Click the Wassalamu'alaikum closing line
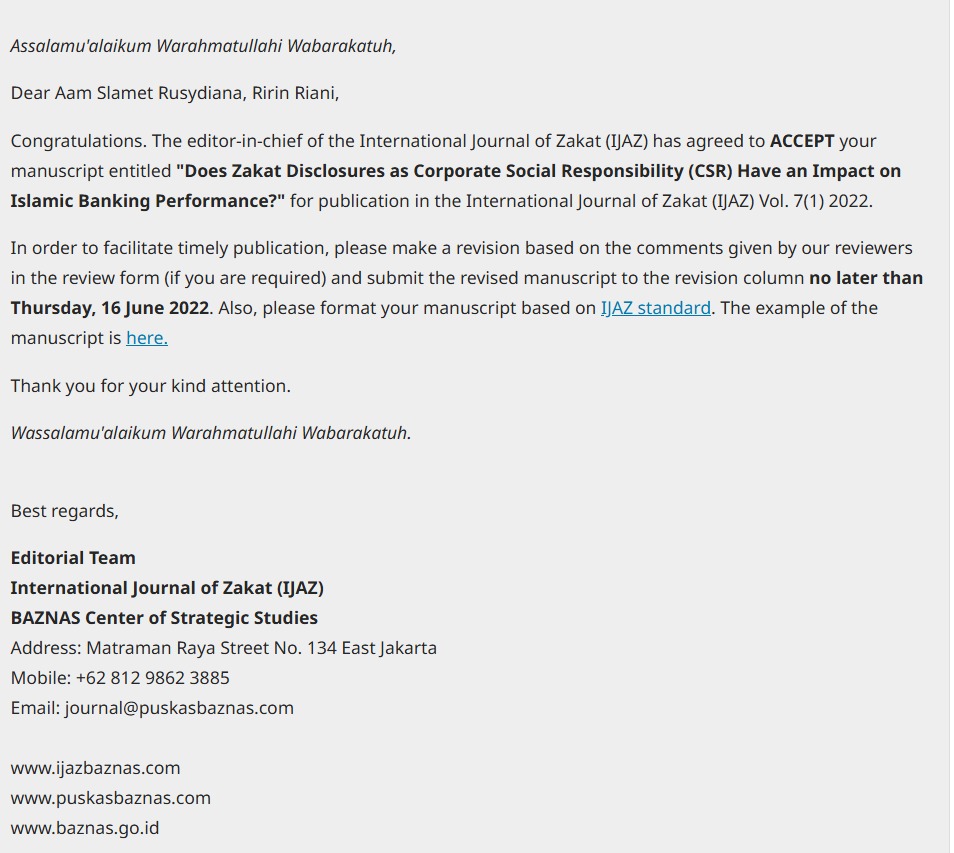 [x=211, y=433]
